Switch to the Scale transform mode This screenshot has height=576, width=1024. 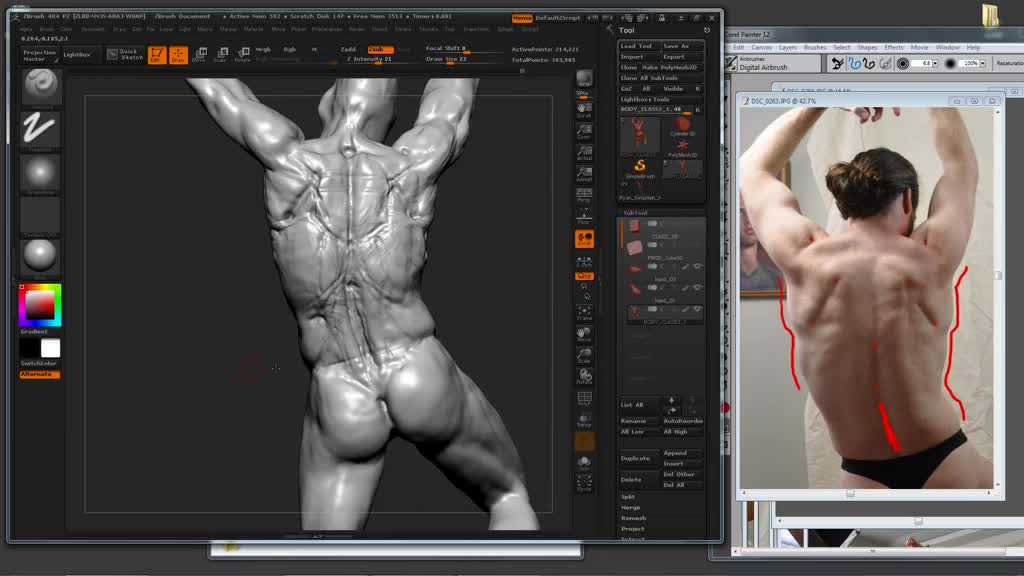click(221, 55)
